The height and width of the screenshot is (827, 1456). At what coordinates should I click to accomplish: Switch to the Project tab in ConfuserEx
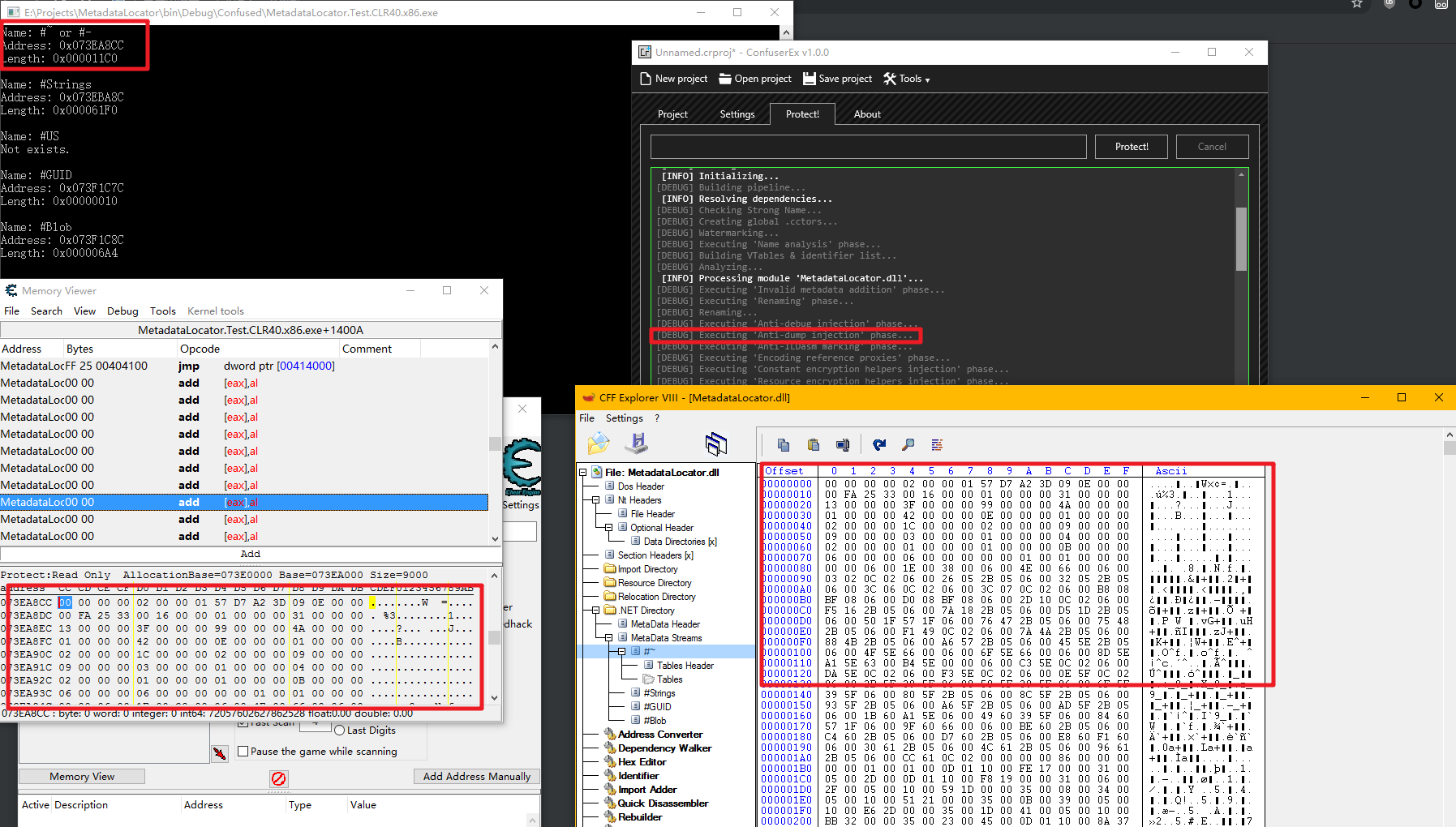672,114
